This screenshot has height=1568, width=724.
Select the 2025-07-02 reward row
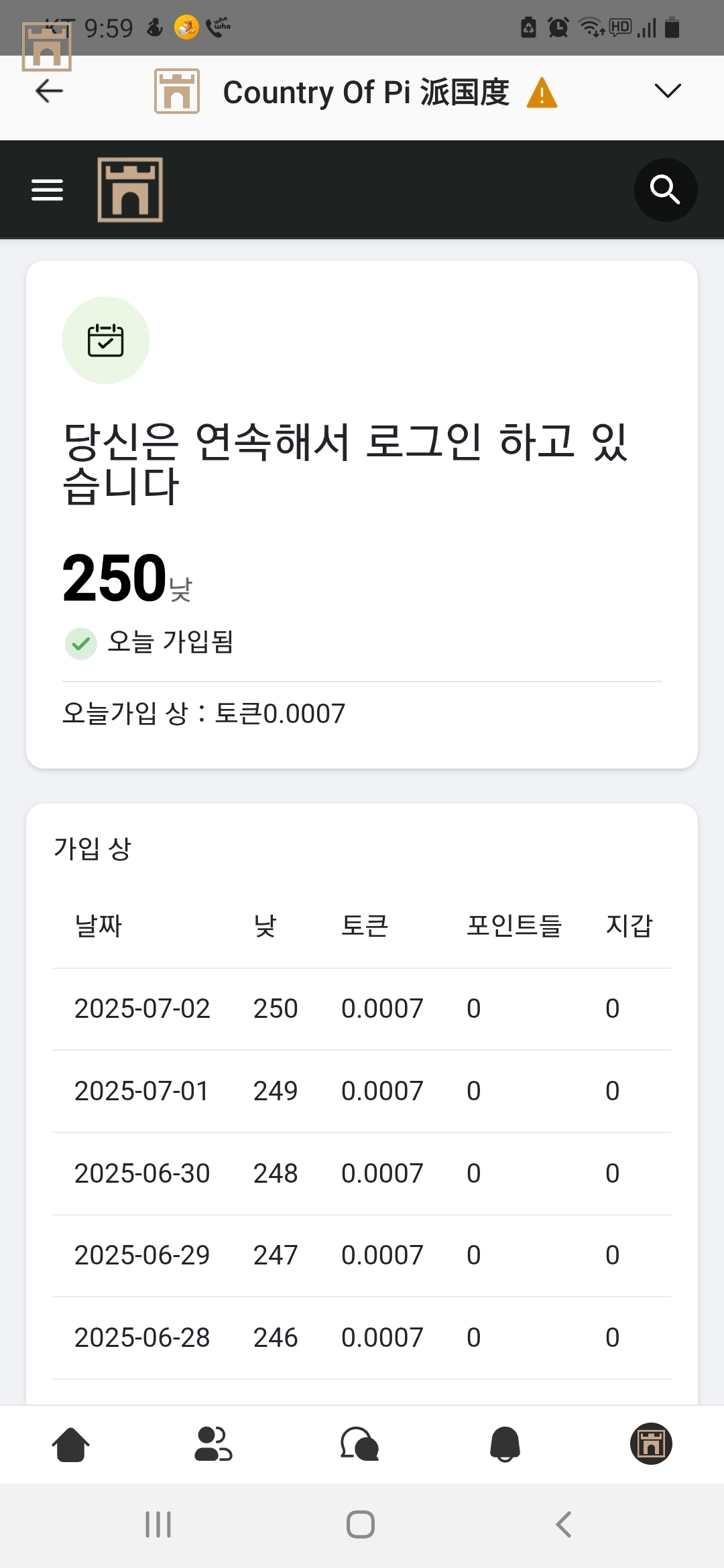pos(362,1008)
